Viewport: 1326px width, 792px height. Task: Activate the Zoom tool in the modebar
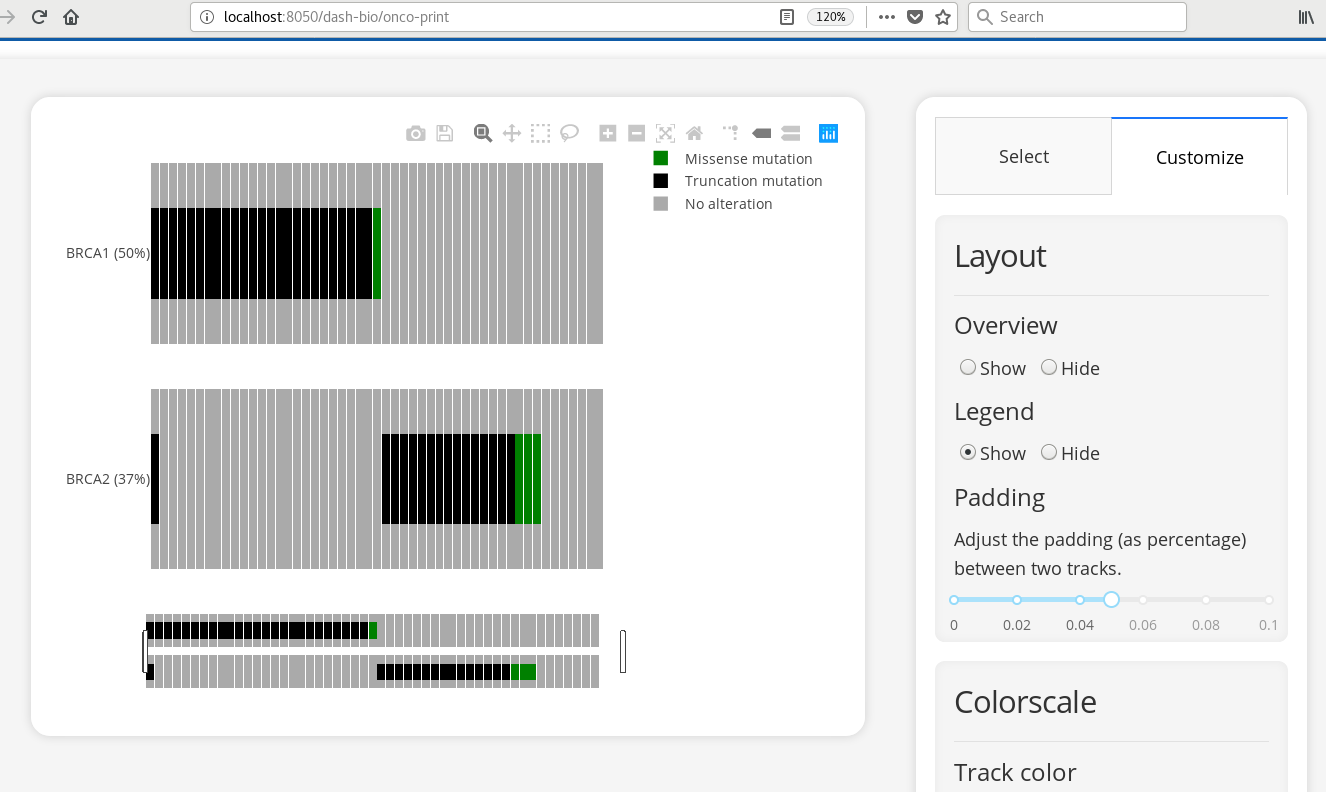tap(482, 132)
